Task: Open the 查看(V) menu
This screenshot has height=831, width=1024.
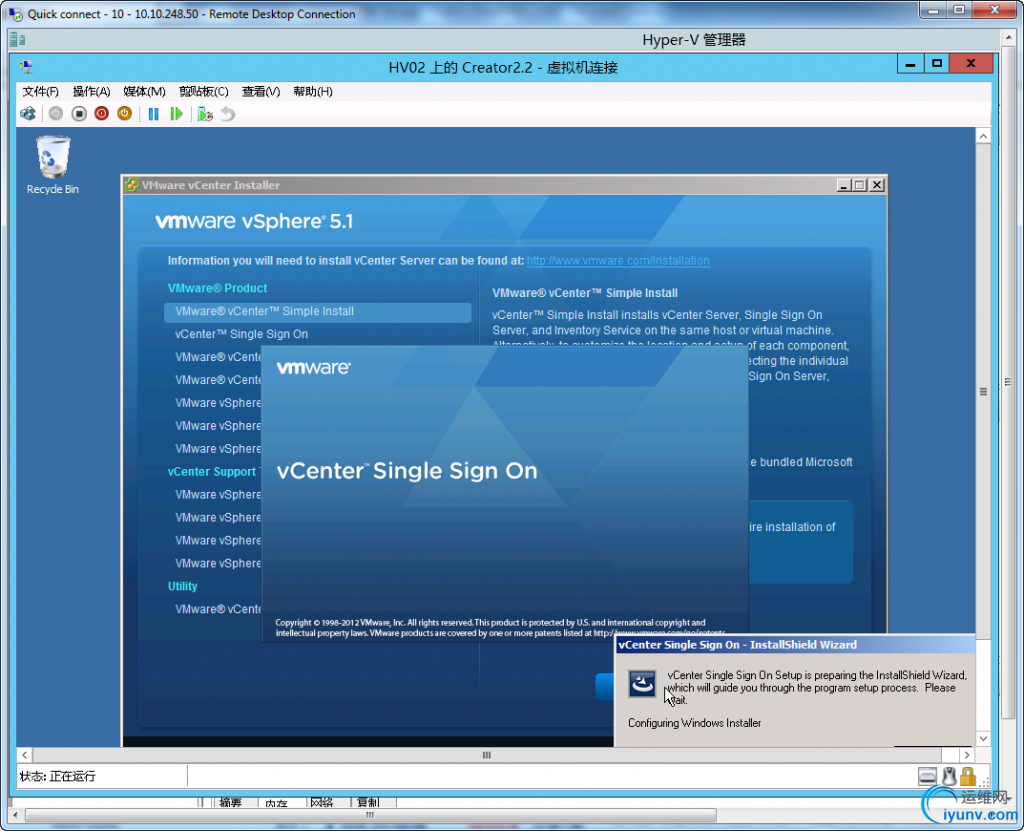Action: click(261, 91)
